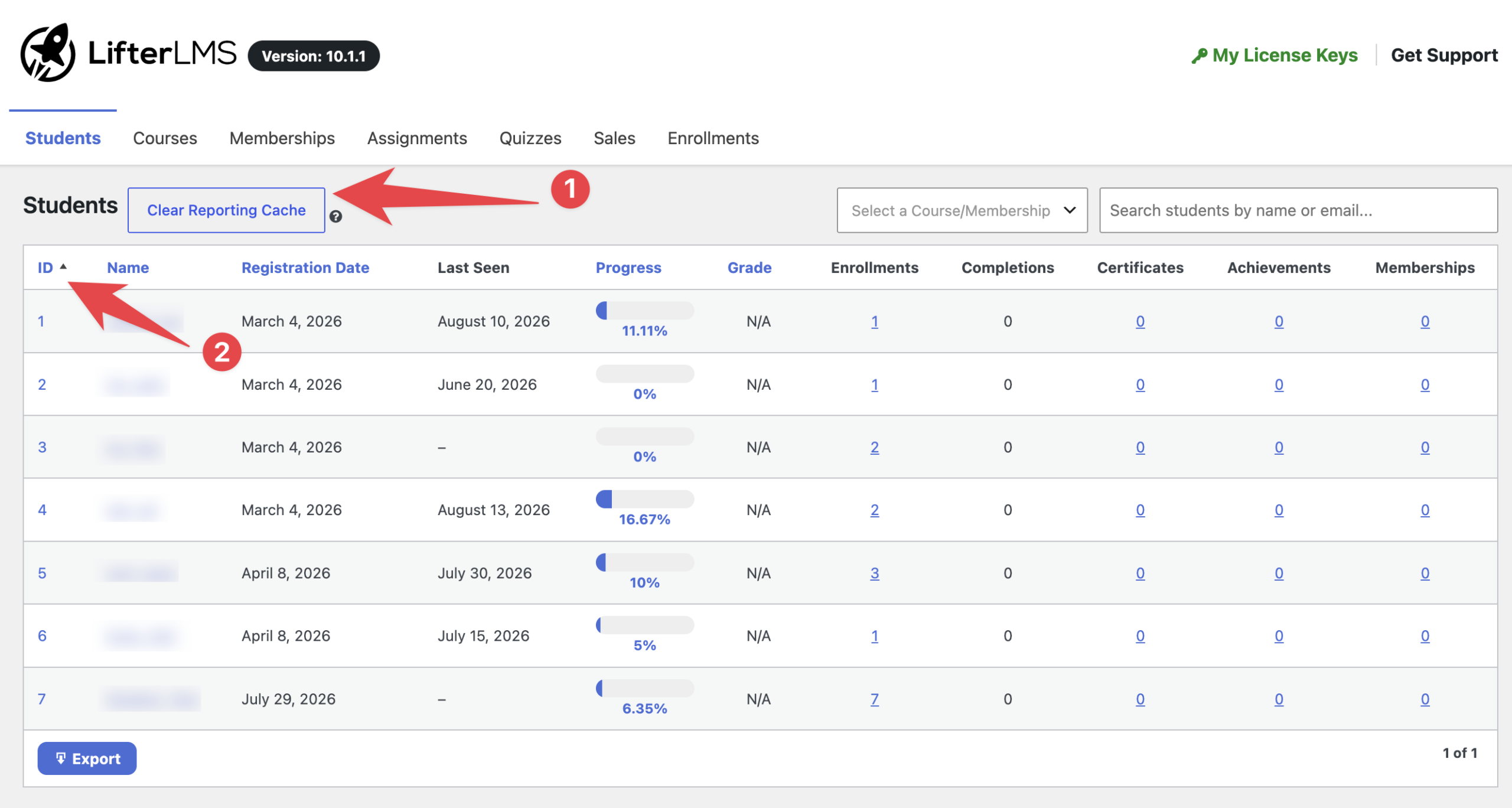The height and width of the screenshot is (808, 1512).
Task: Click 'August 10, 2026' last seen cell
Action: (493, 321)
